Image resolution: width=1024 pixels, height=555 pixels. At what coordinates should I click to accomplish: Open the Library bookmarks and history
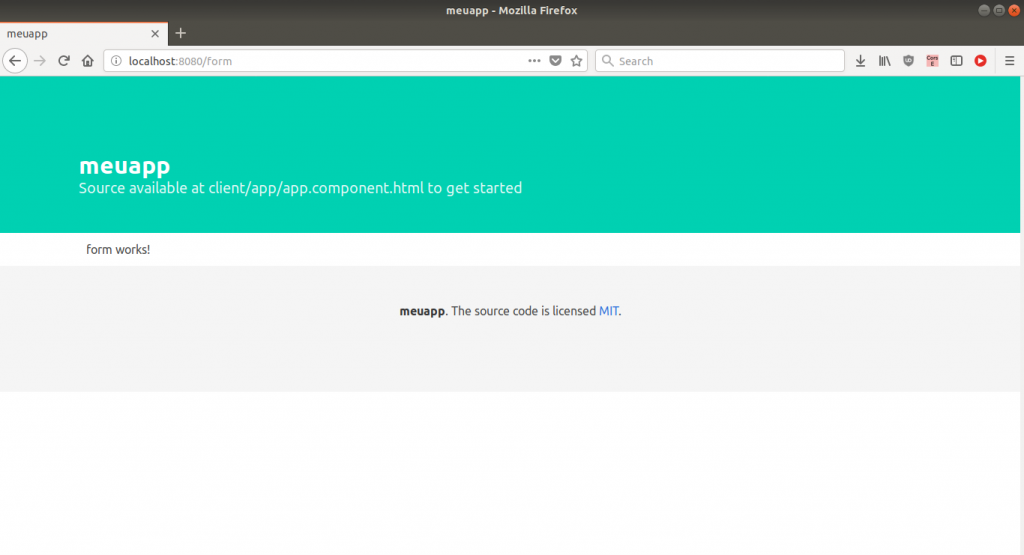(x=884, y=61)
